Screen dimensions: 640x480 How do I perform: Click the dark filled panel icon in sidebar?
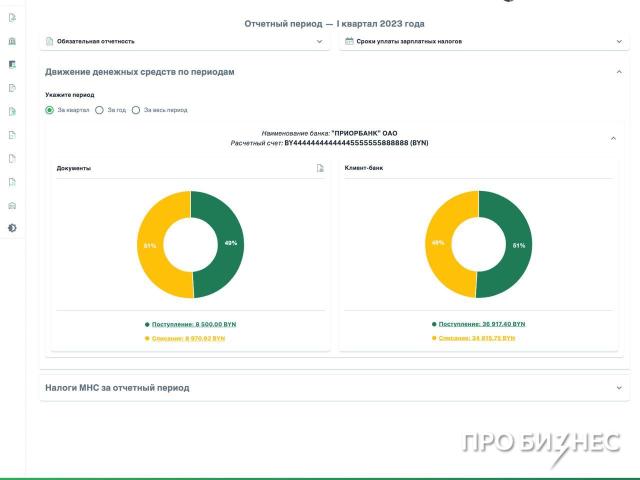(12, 64)
